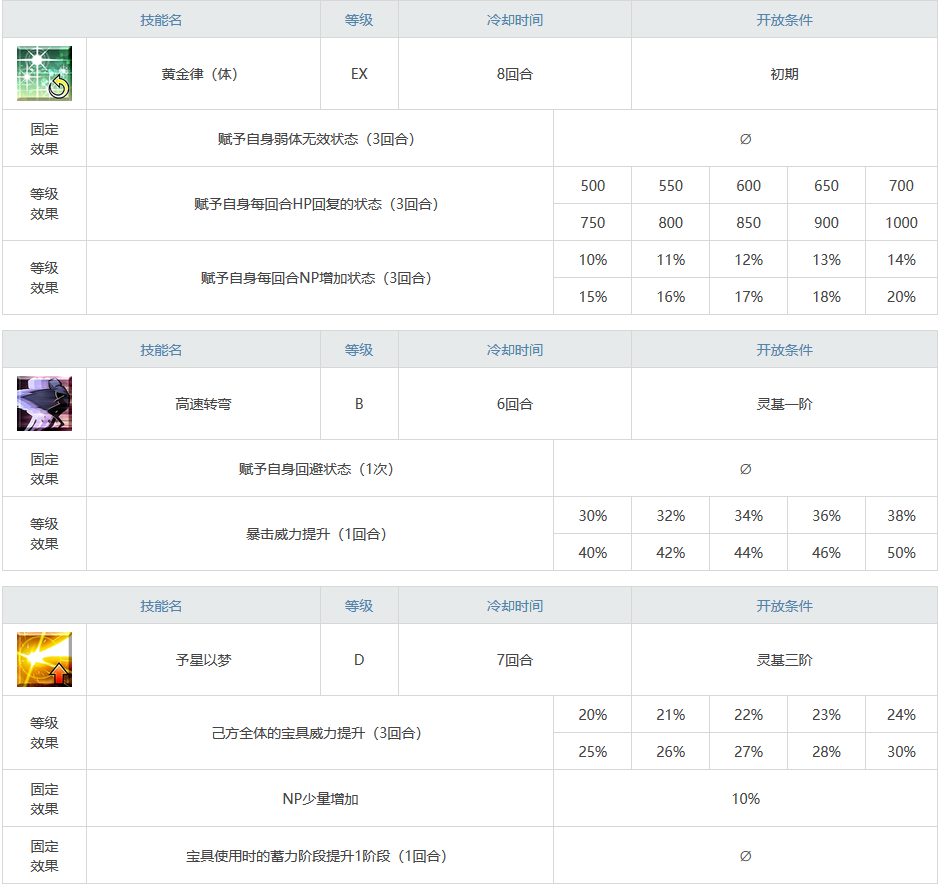Image resolution: width=938 pixels, height=885 pixels.
Task: Click the 初期 unlock condition cell
Action: (784, 74)
